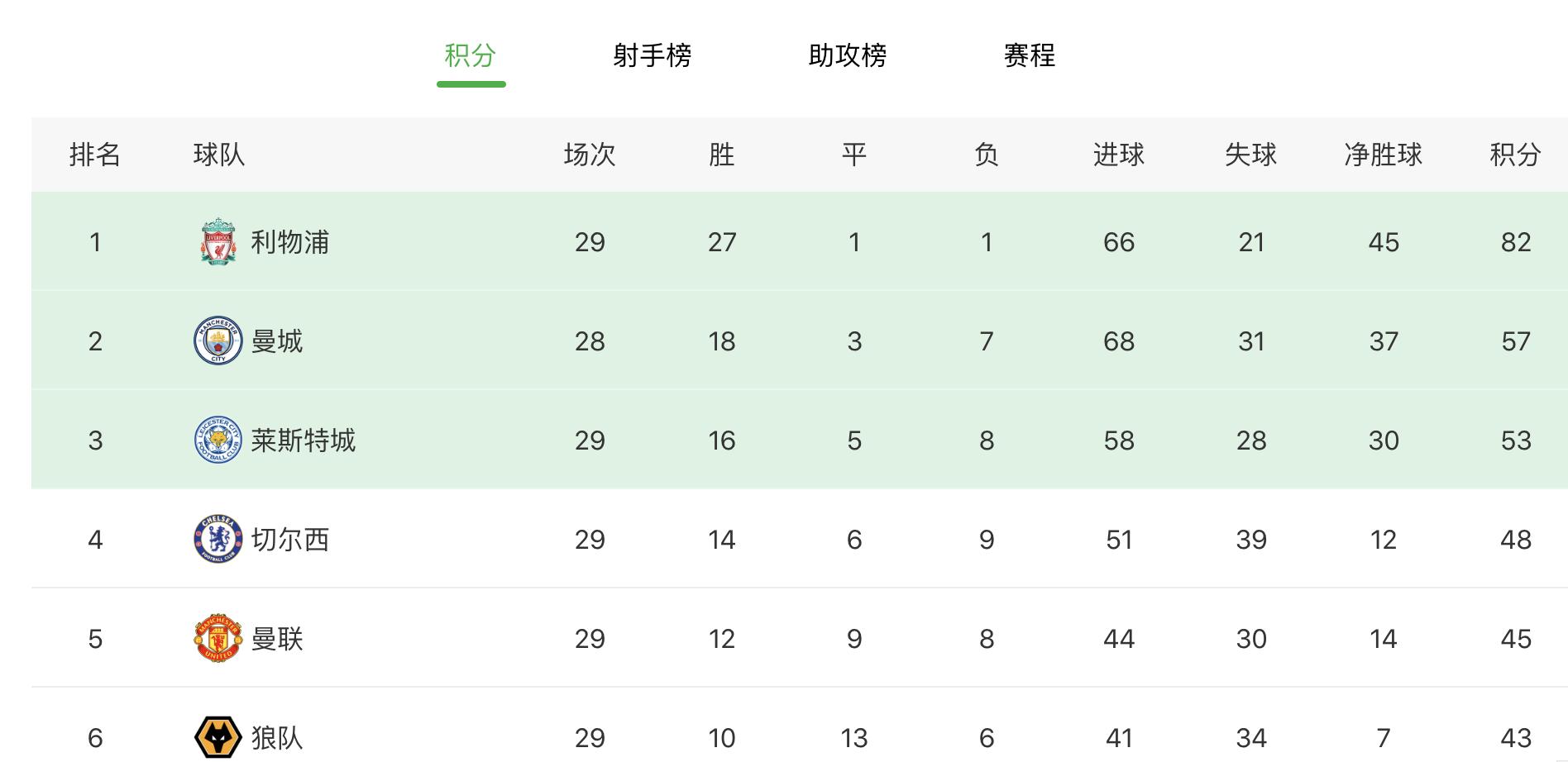
Task: Click the Wolves wolf-head badge icon
Action: (216, 734)
